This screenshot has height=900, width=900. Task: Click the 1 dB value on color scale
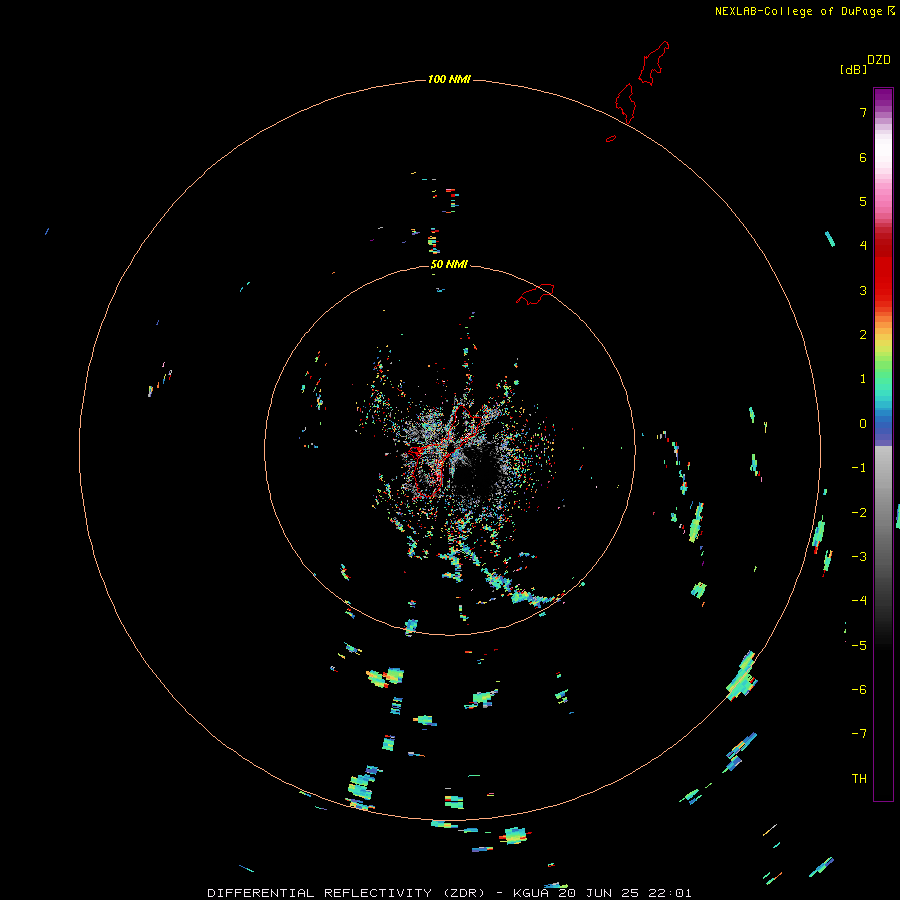(863, 379)
